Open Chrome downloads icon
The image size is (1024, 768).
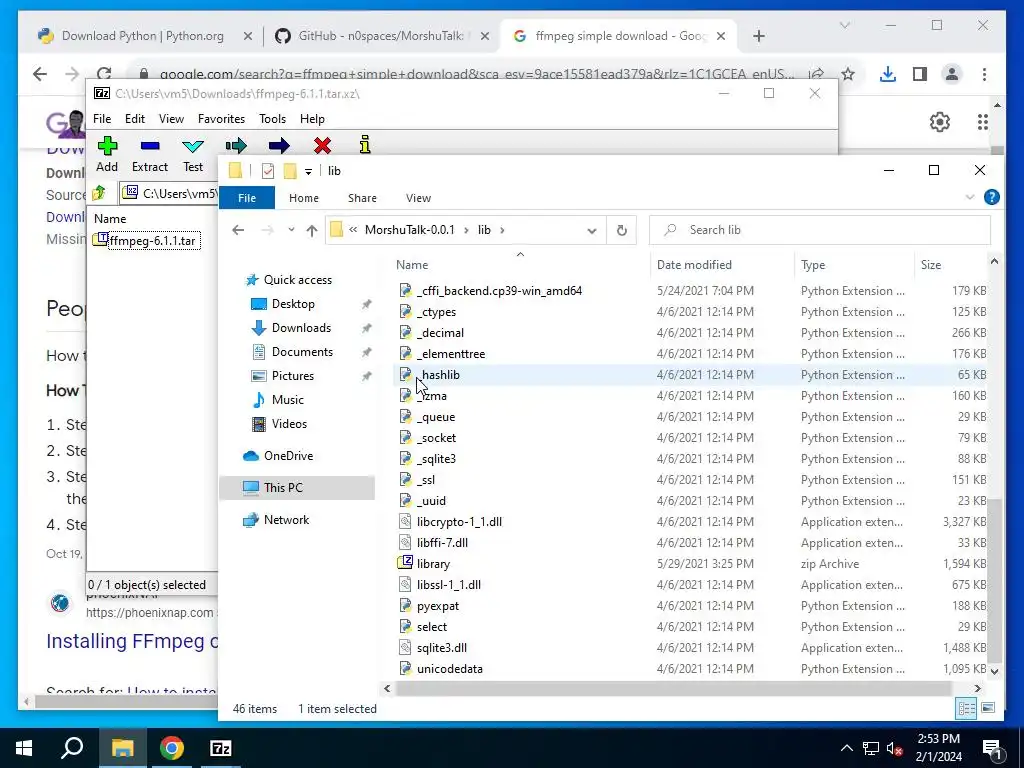888,74
